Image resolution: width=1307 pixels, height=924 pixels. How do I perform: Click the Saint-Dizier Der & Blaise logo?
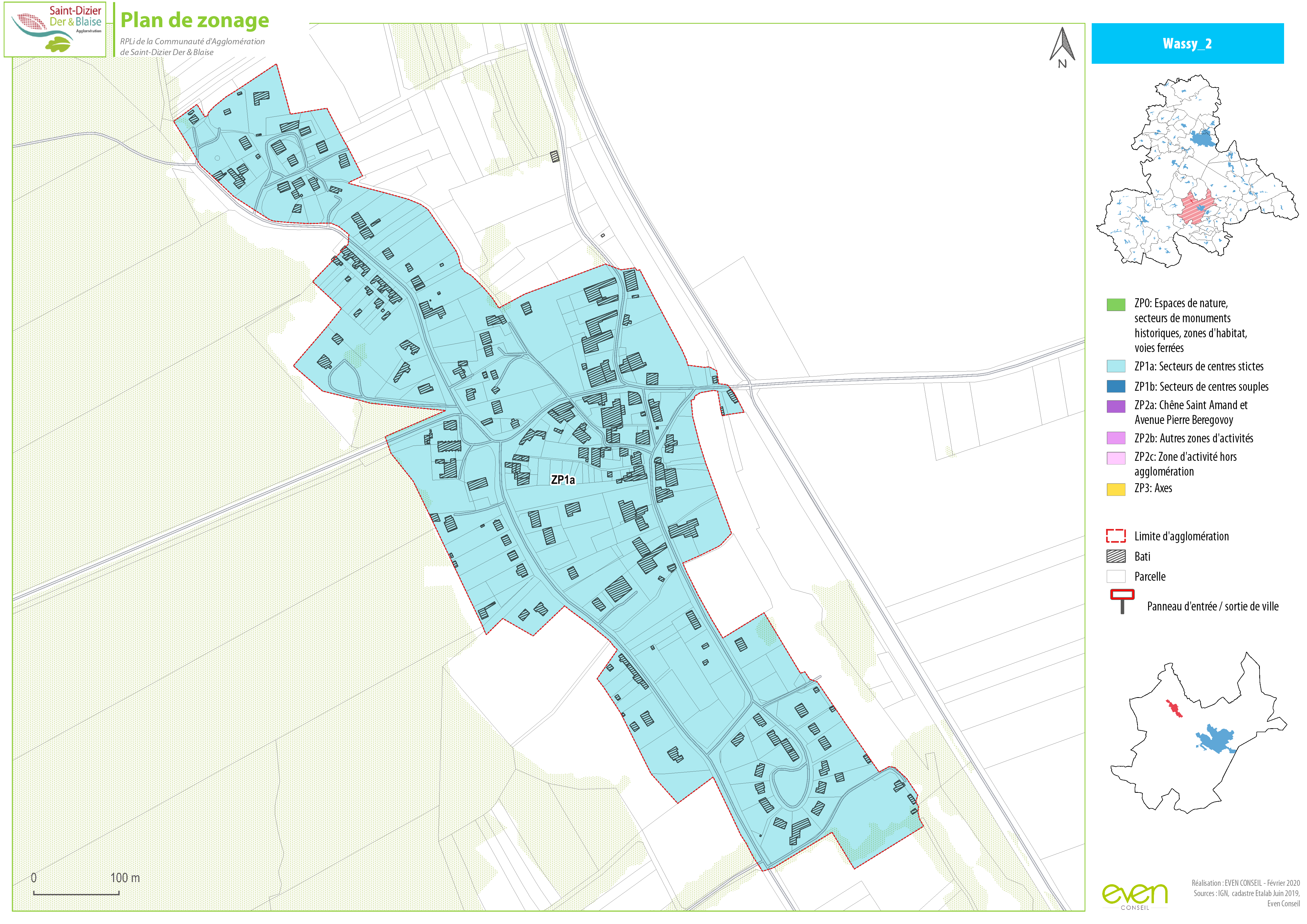pos(55,29)
